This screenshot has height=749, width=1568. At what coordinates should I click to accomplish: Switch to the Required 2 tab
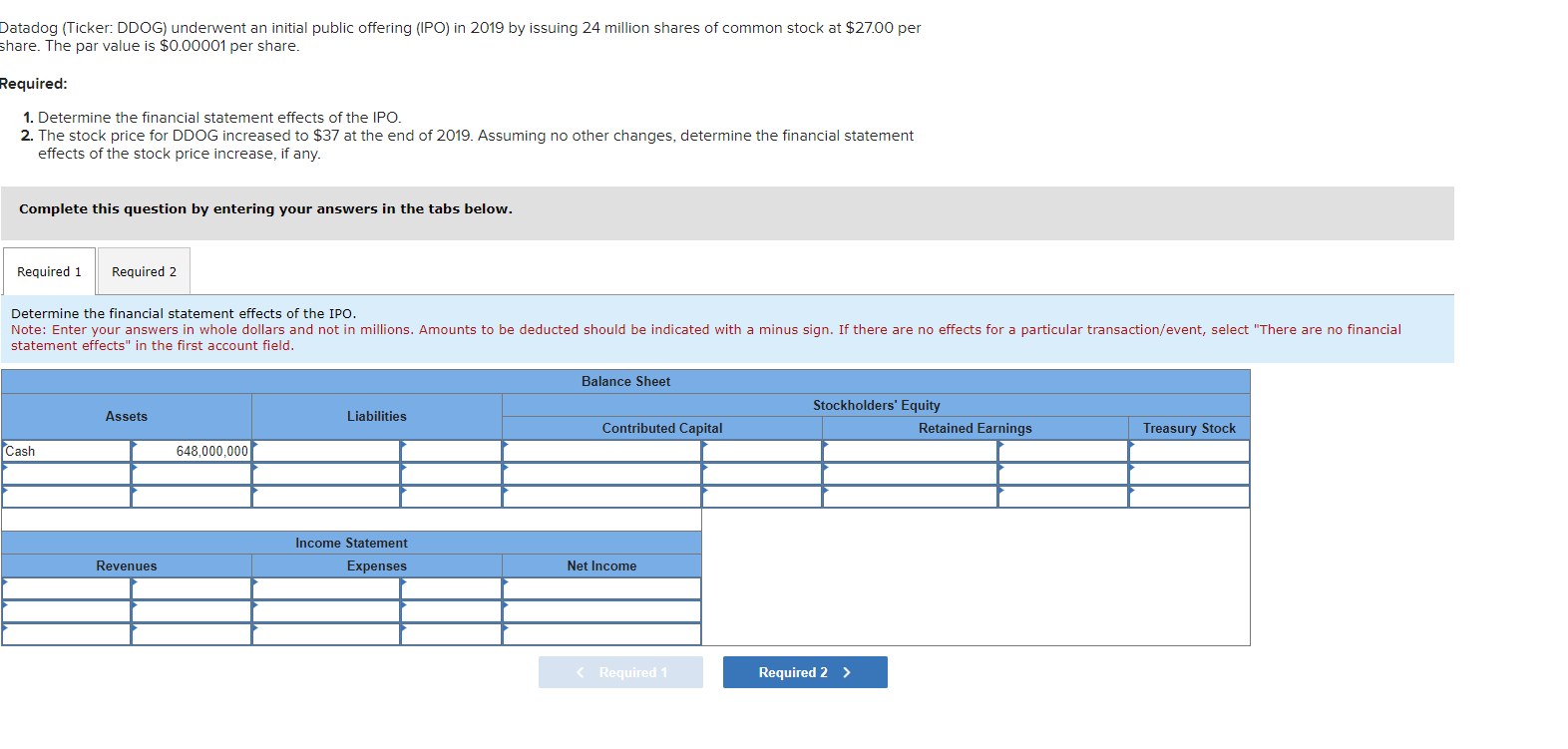144,271
